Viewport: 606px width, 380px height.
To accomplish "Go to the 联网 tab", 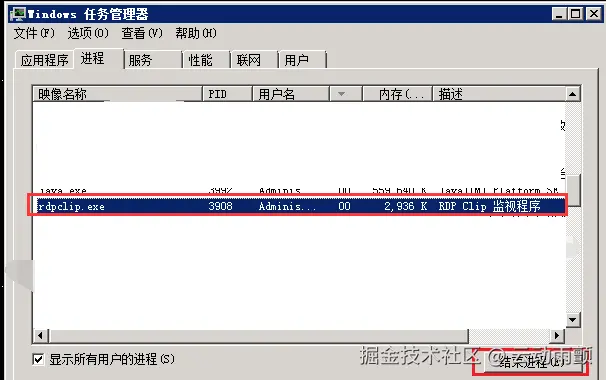I will click(255, 60).
